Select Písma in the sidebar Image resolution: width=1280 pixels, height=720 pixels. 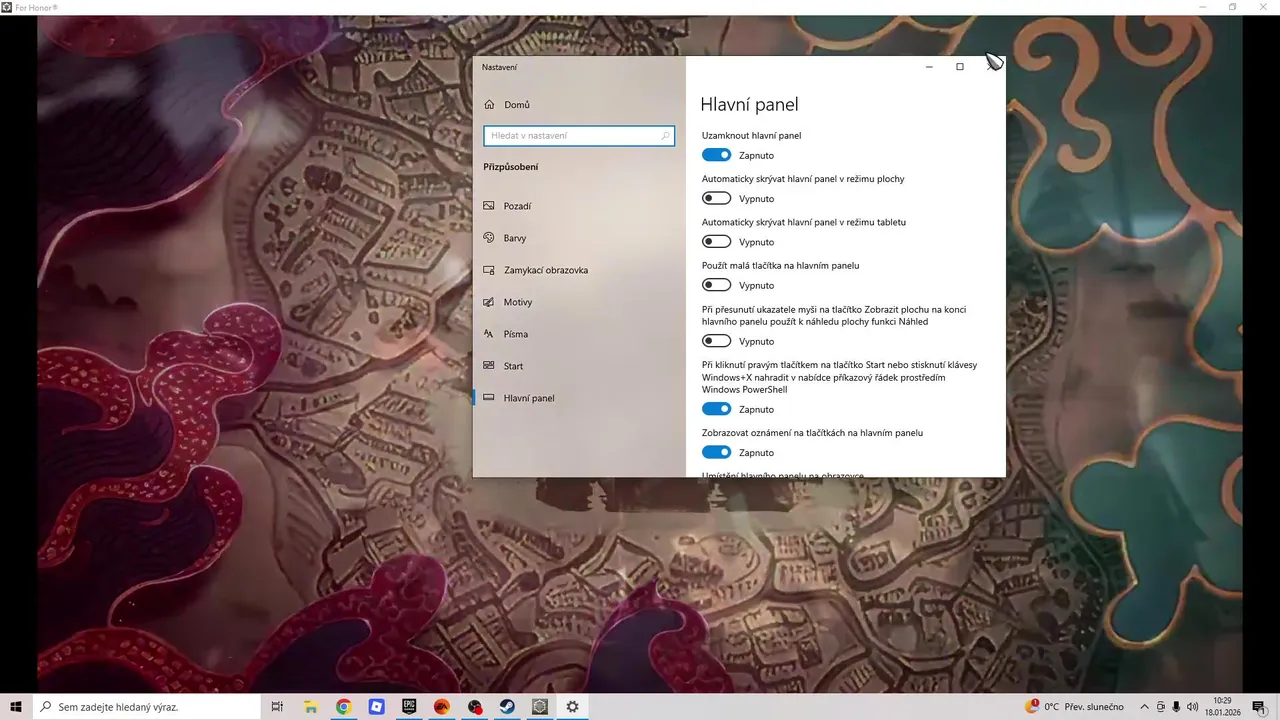click(x=579, y=334)
